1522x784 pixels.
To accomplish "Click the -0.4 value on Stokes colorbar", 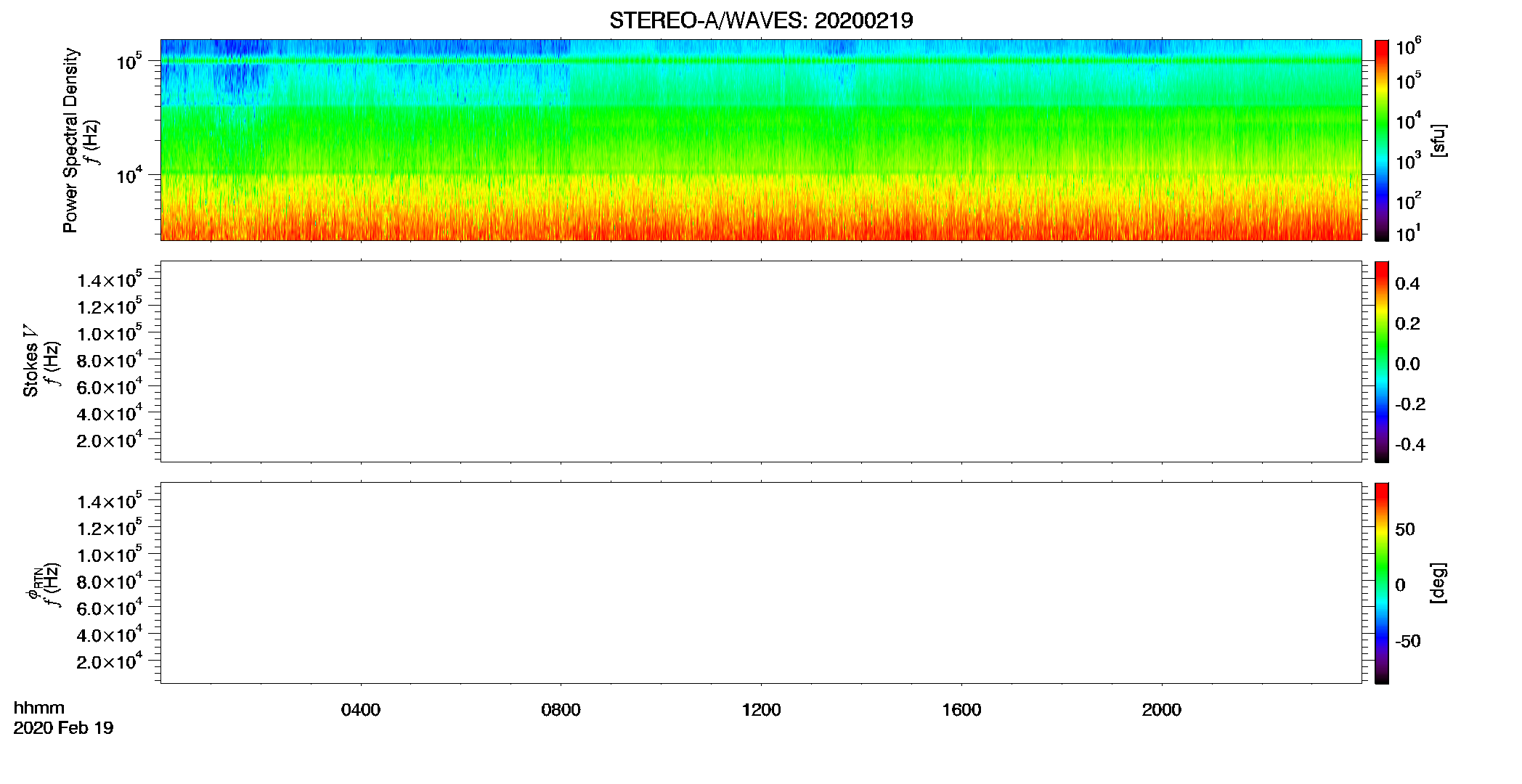I will pyautogui.click(x=1410, y=445).
